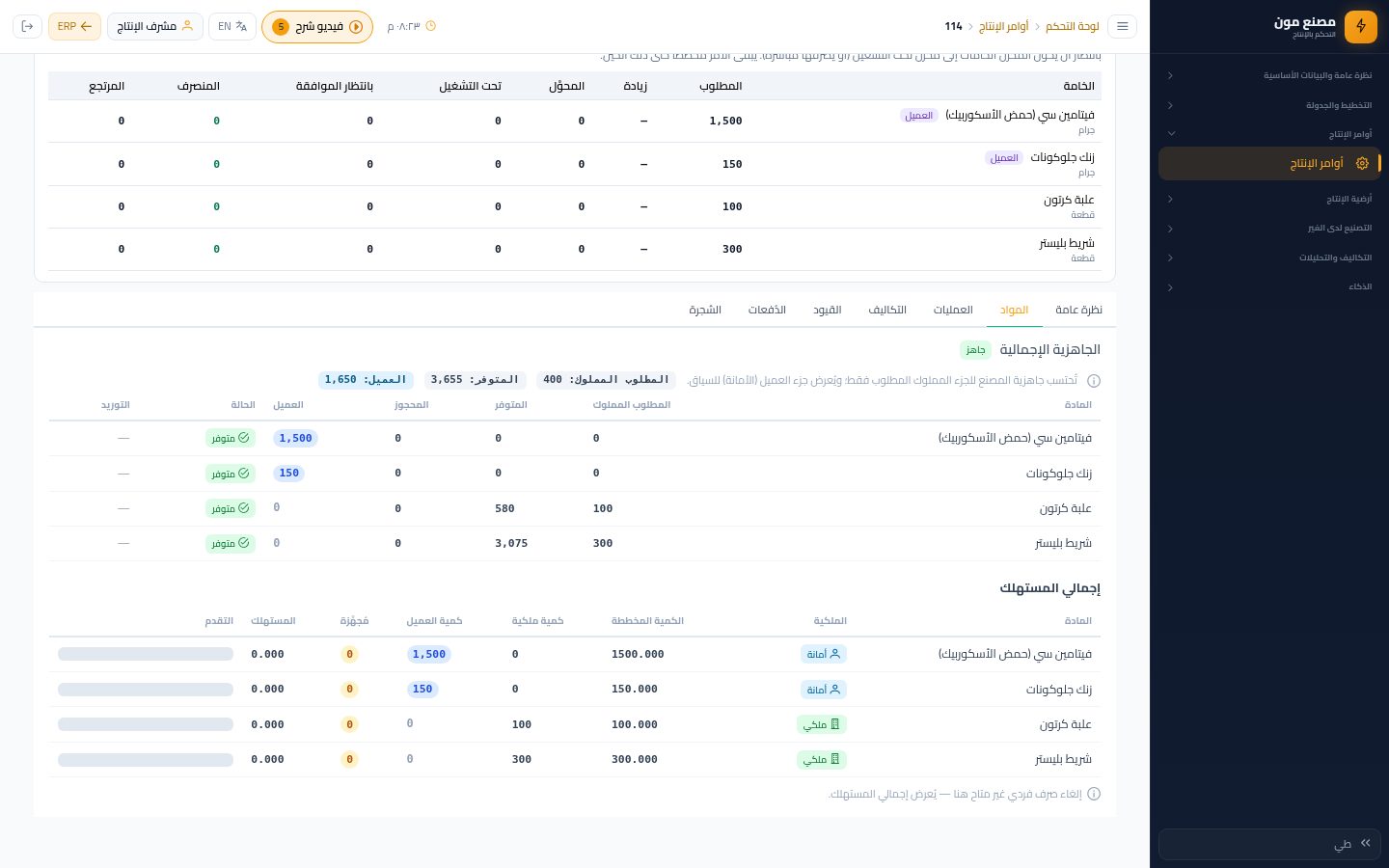Click the ملكي ownership badge for علبة كرتون
The image size is (1389, 868).
tap(823, 724)
